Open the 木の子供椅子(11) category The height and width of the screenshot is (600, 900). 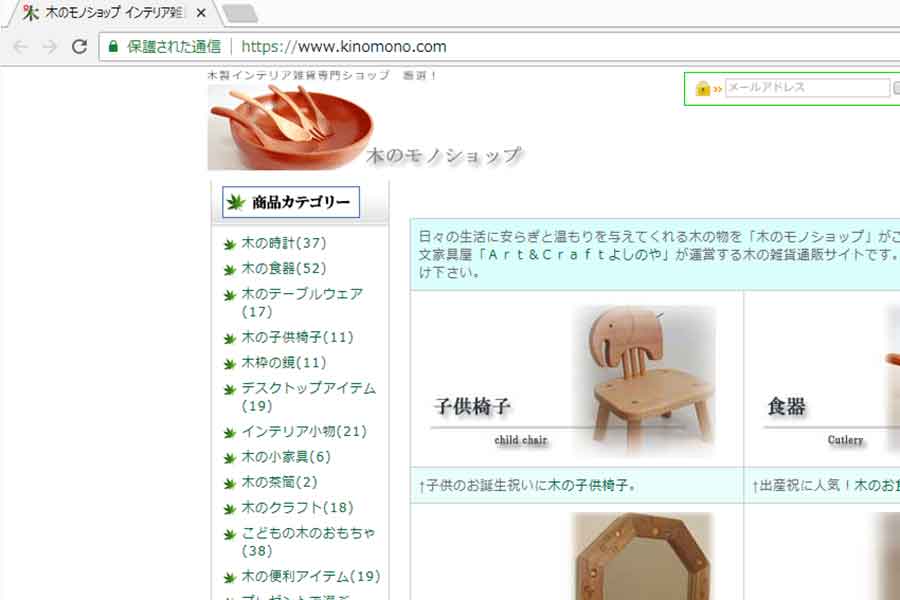tap(297, 337)
